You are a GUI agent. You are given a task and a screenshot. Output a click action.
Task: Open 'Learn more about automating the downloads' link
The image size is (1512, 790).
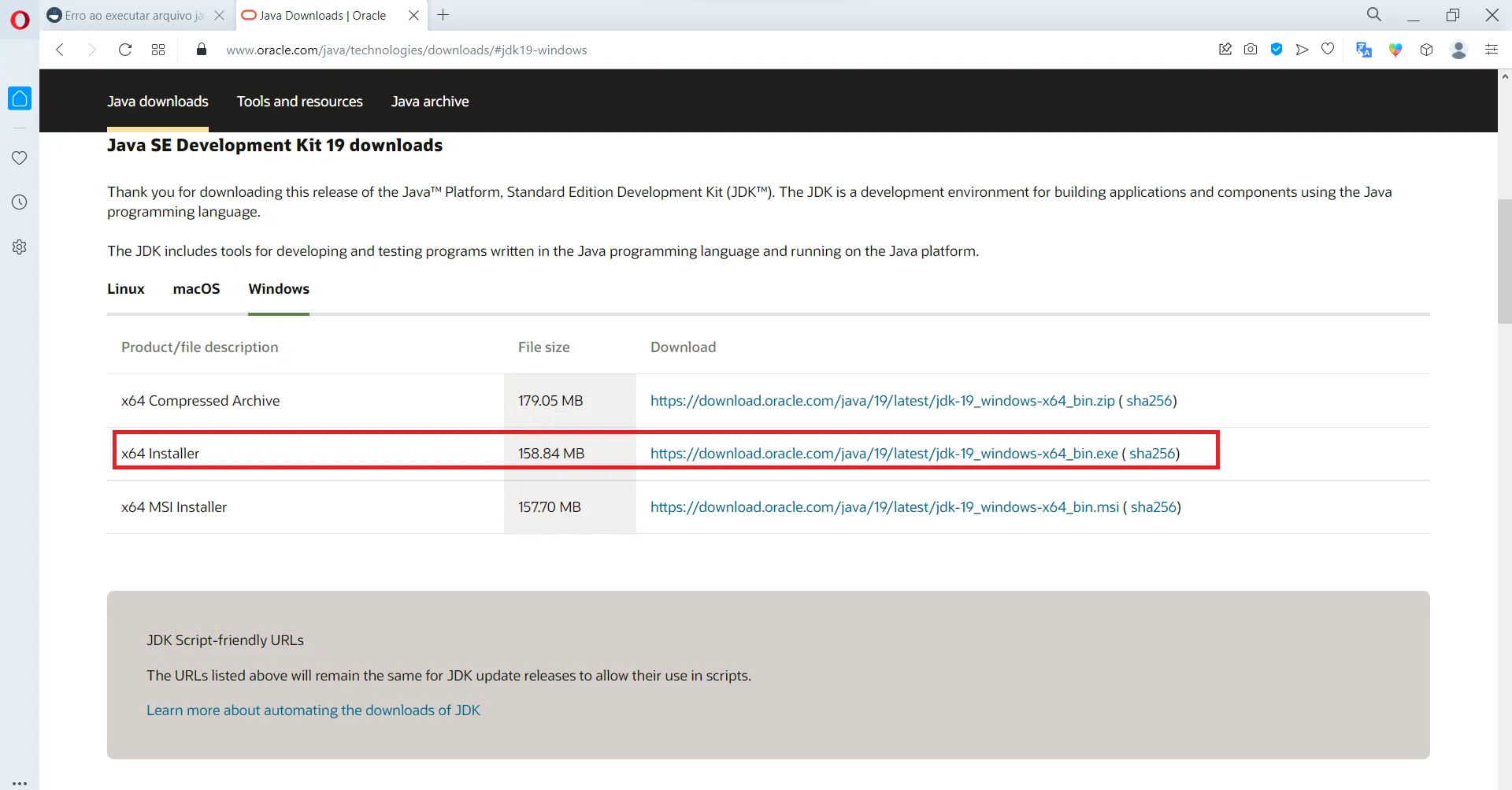313,710
